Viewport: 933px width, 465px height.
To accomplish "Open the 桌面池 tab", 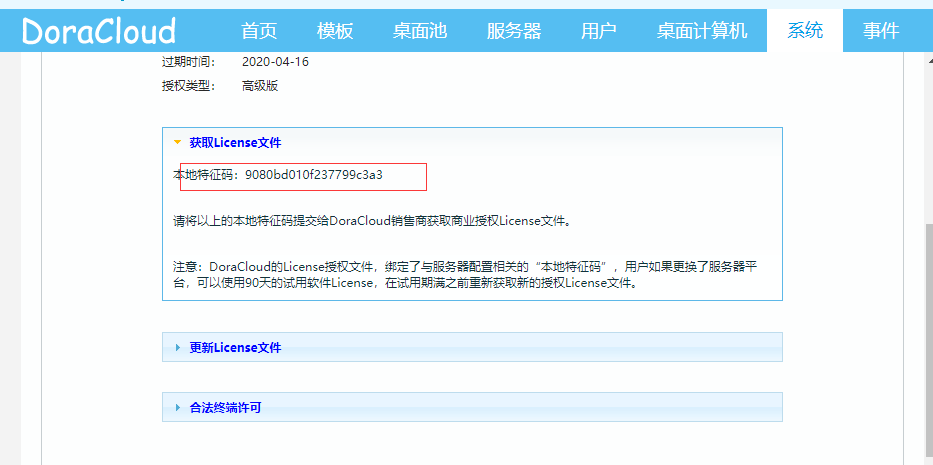I will [x=419, y=30].
